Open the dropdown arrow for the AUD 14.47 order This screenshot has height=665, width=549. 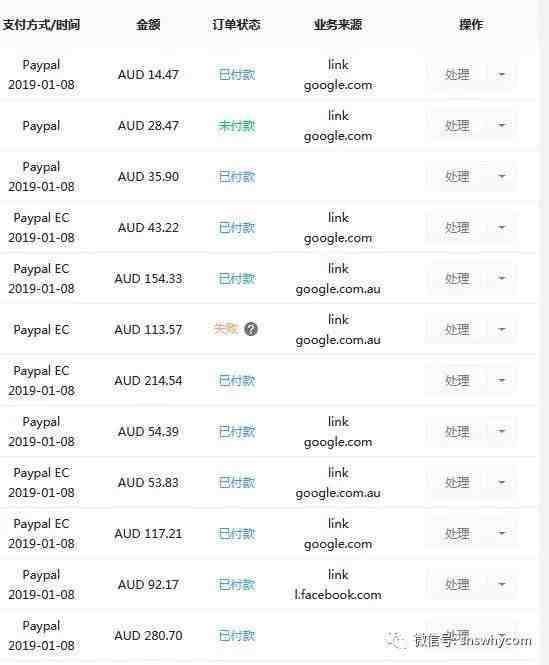point(501,75)
